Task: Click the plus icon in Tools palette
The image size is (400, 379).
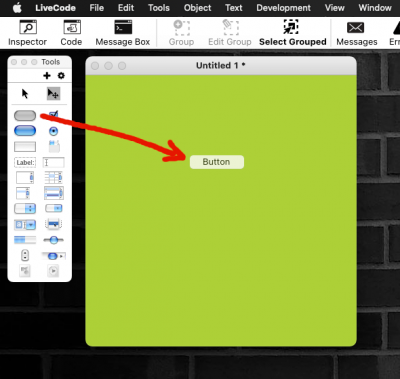Action: click(x=47, y=76)
